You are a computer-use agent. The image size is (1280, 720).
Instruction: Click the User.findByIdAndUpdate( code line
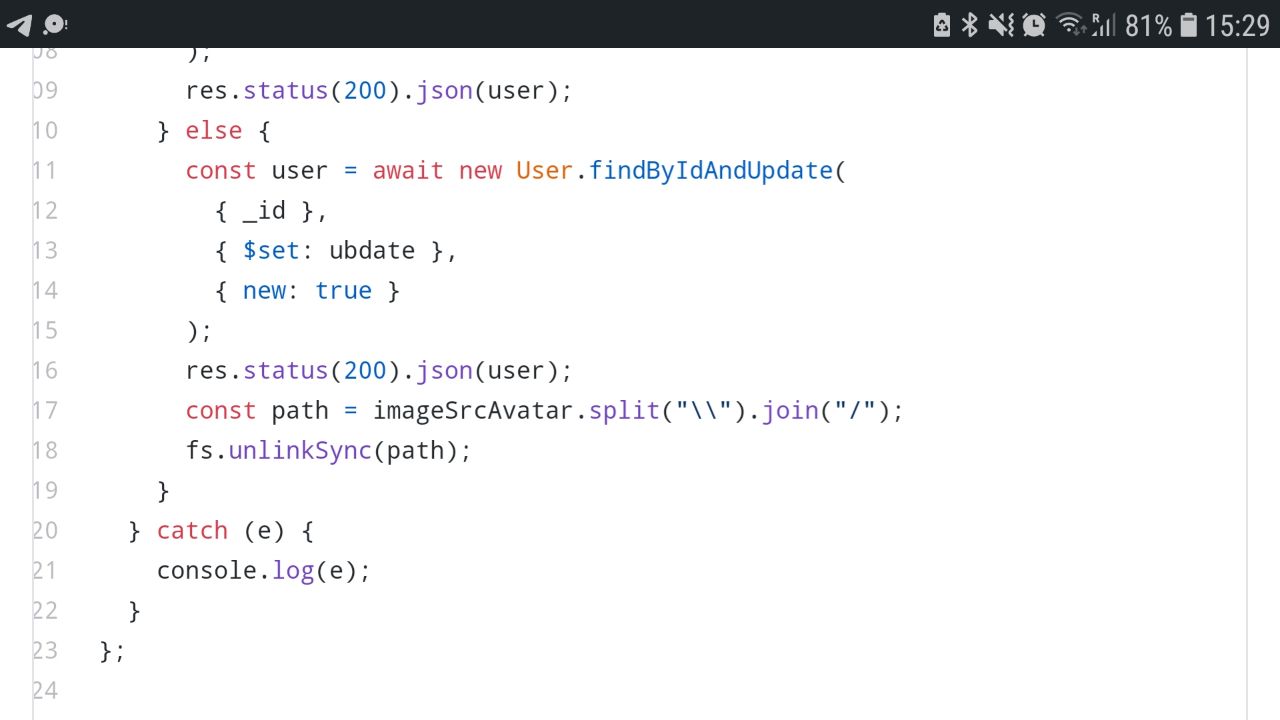point(516,171)
